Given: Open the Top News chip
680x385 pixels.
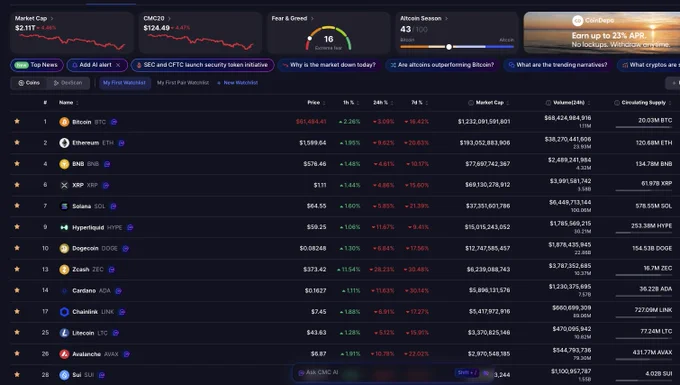Looking at the screenshot, I should [37, 65].
